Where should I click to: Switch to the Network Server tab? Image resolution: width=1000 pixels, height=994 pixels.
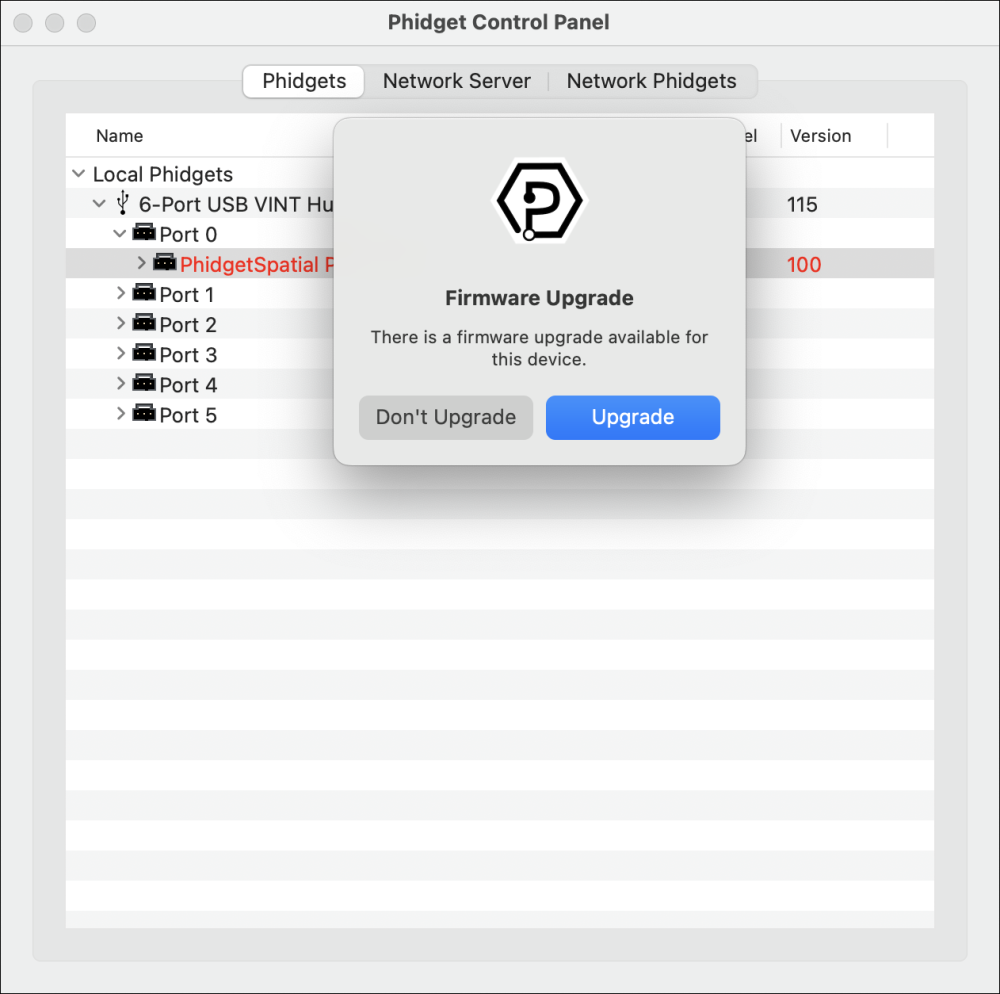pos(456,81)
